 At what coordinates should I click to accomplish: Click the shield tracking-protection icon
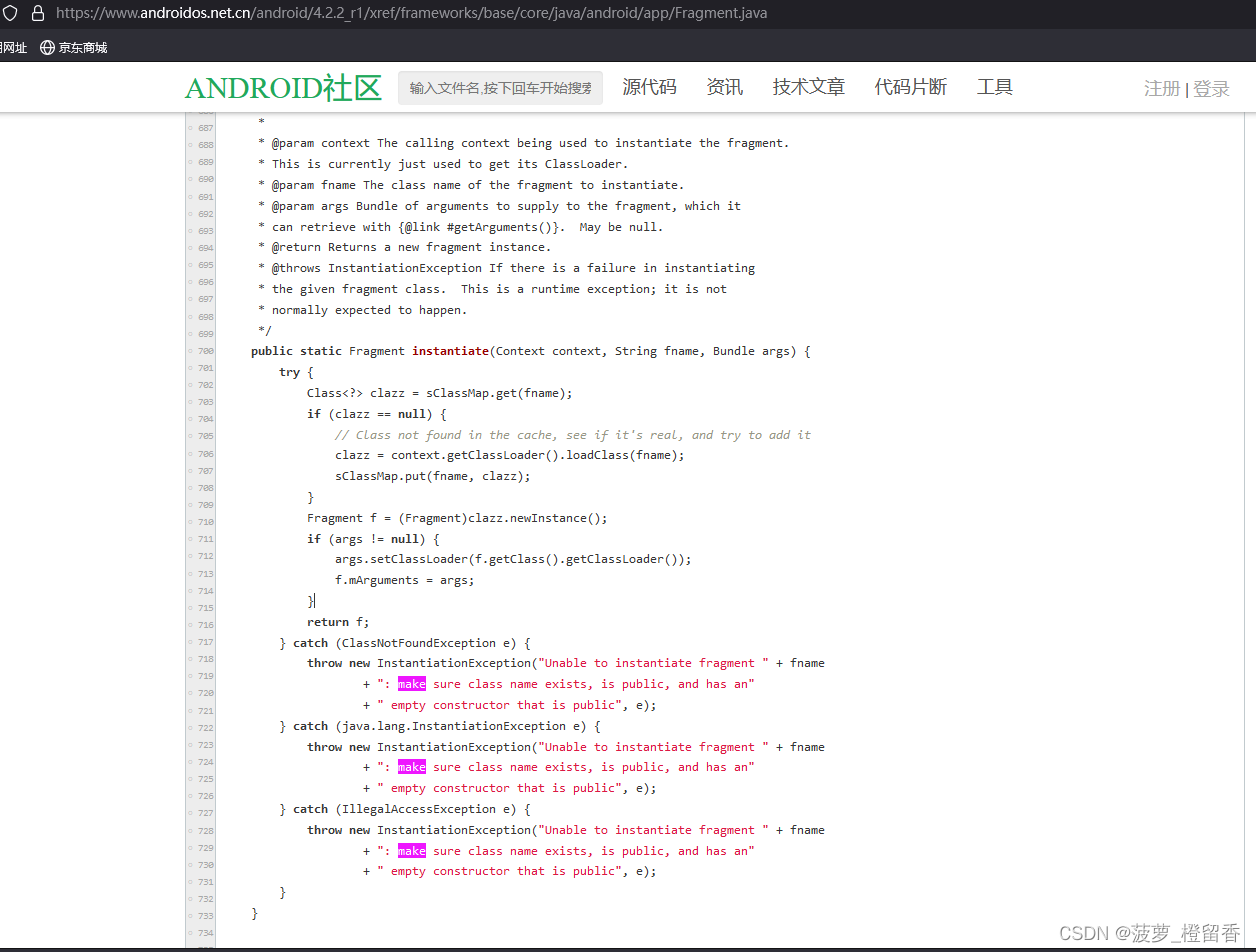click(x=9, y=14)
